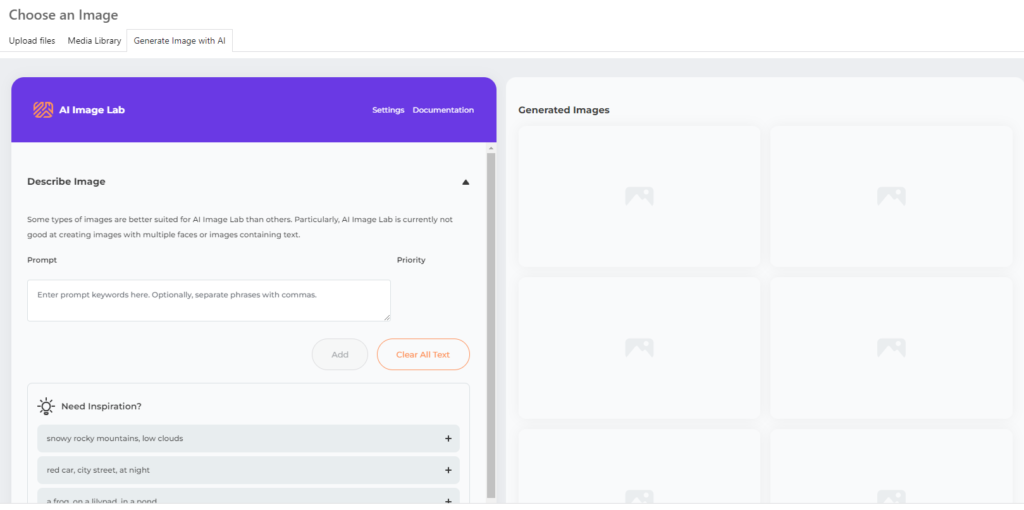Collapse the Describe Image section
The height and width of the screenshot is (510, 1024).
(466, 182)
